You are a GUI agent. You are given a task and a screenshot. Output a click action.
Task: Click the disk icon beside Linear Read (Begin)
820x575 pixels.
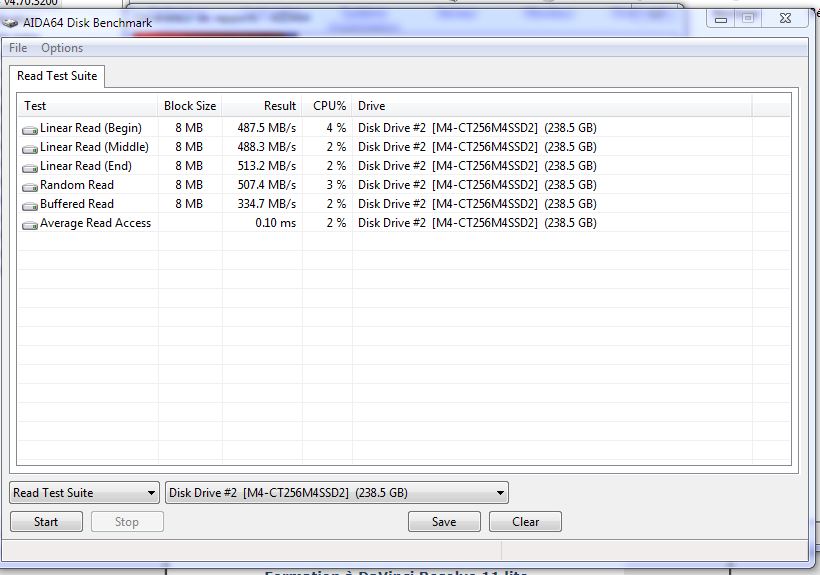click(x=30, y=129)
